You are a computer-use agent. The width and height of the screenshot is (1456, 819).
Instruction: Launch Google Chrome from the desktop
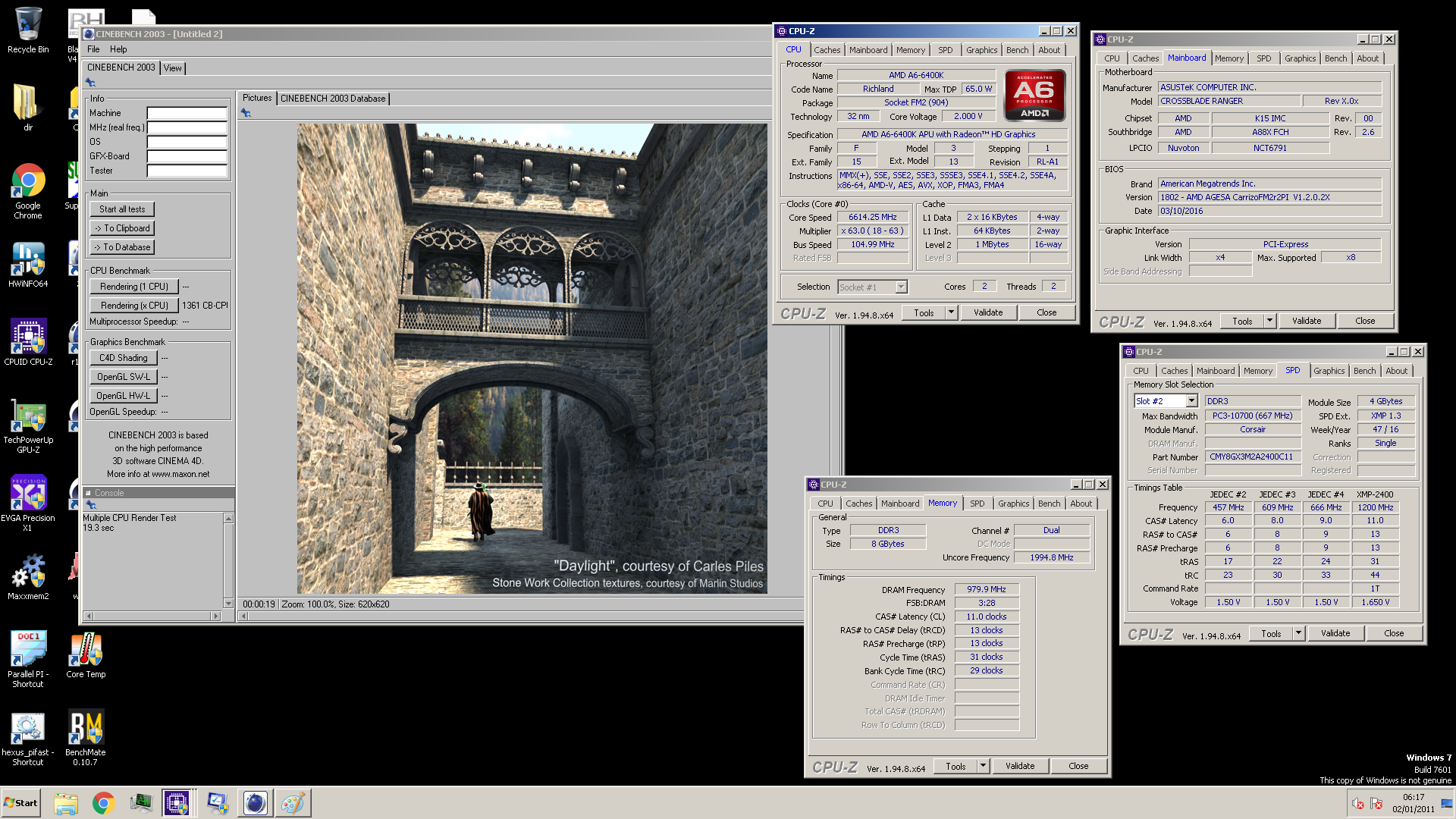tap(28, 191)
